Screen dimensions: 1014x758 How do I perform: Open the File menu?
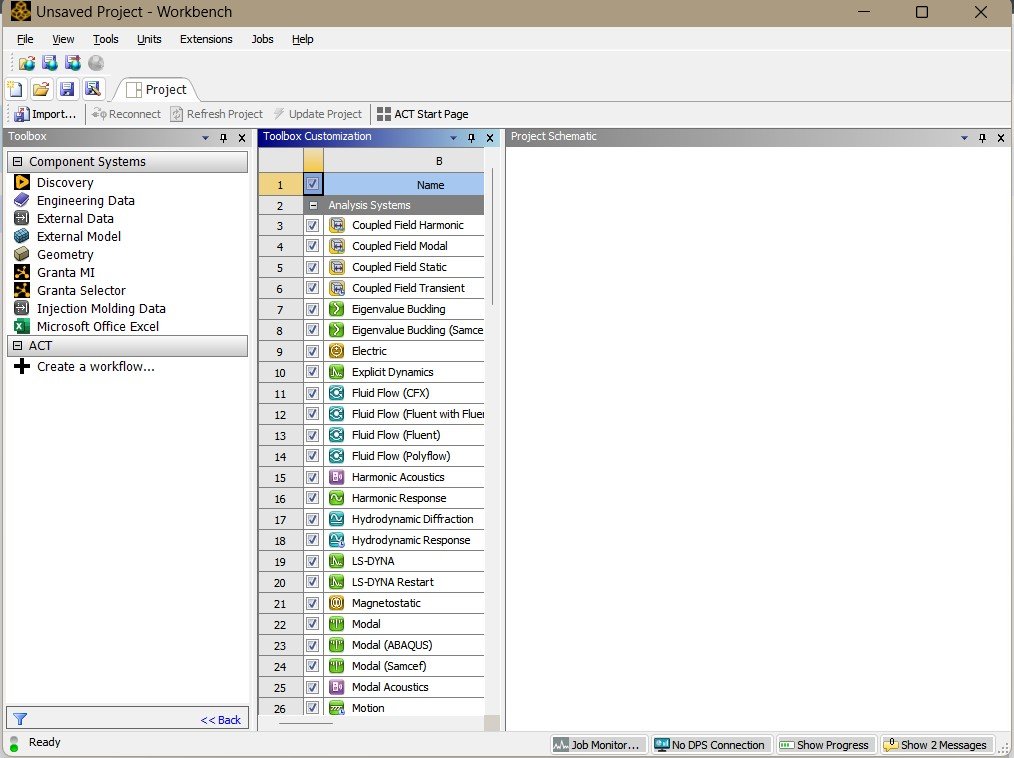click(x=25, y=39)
